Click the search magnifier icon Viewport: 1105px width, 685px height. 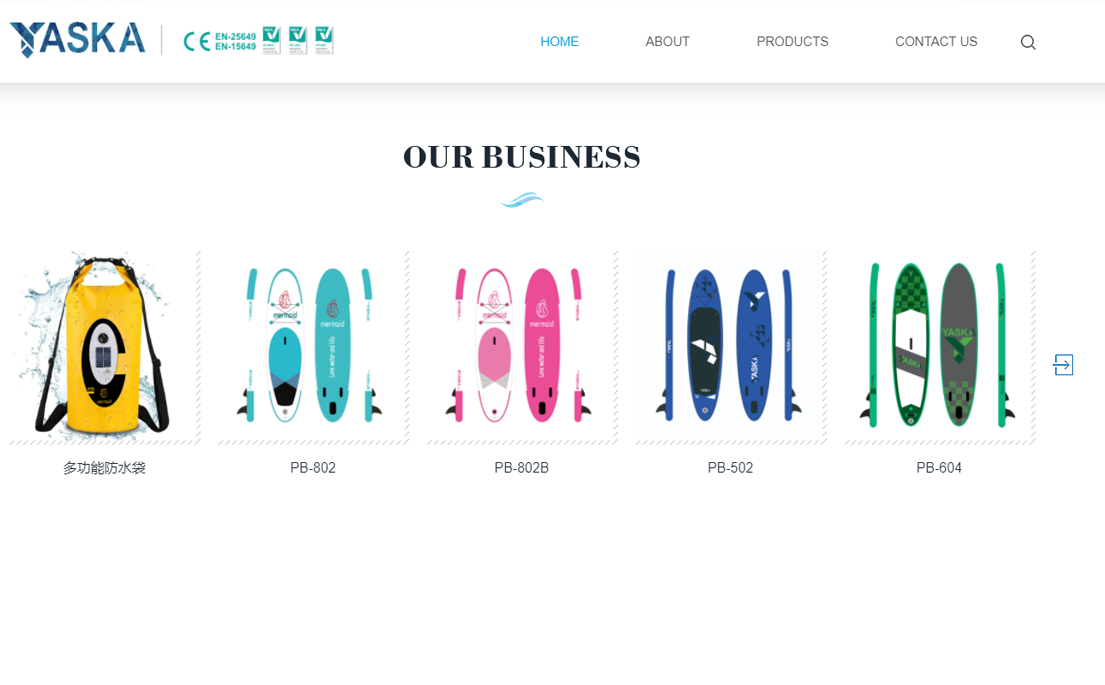1027,42
